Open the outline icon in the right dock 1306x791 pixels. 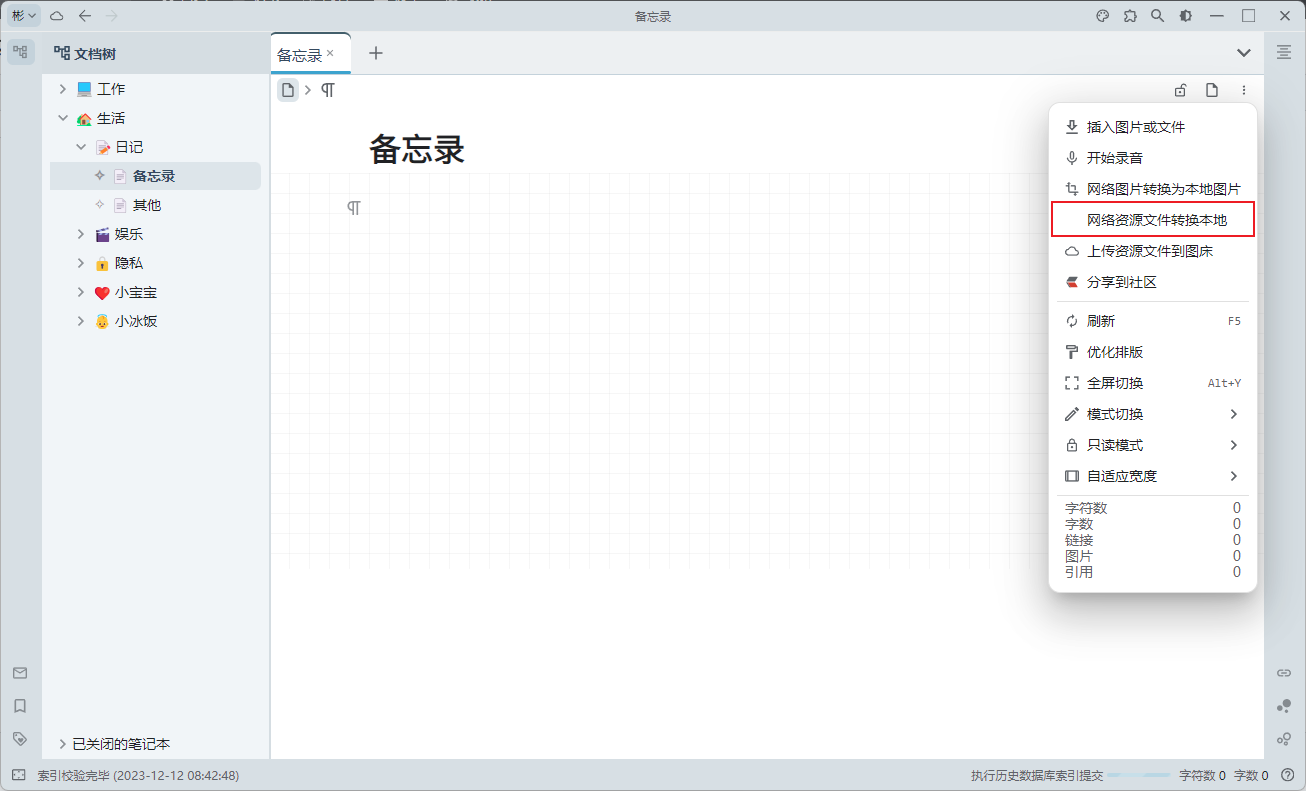click(x=1284, y=52)
